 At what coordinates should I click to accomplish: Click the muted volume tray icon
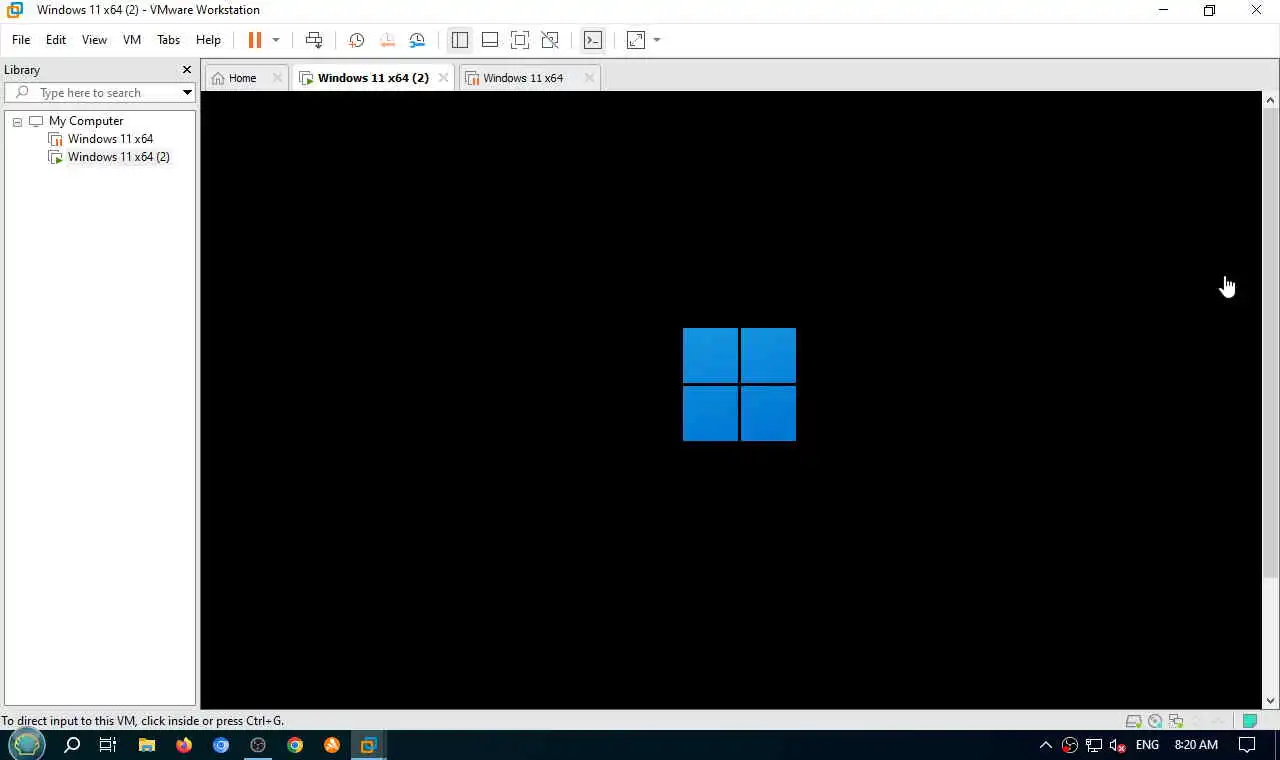pos(1118,745)
